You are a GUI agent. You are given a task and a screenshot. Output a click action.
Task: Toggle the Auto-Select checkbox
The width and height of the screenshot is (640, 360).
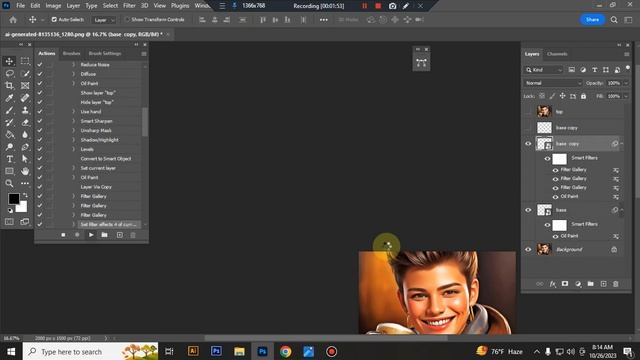54,20
